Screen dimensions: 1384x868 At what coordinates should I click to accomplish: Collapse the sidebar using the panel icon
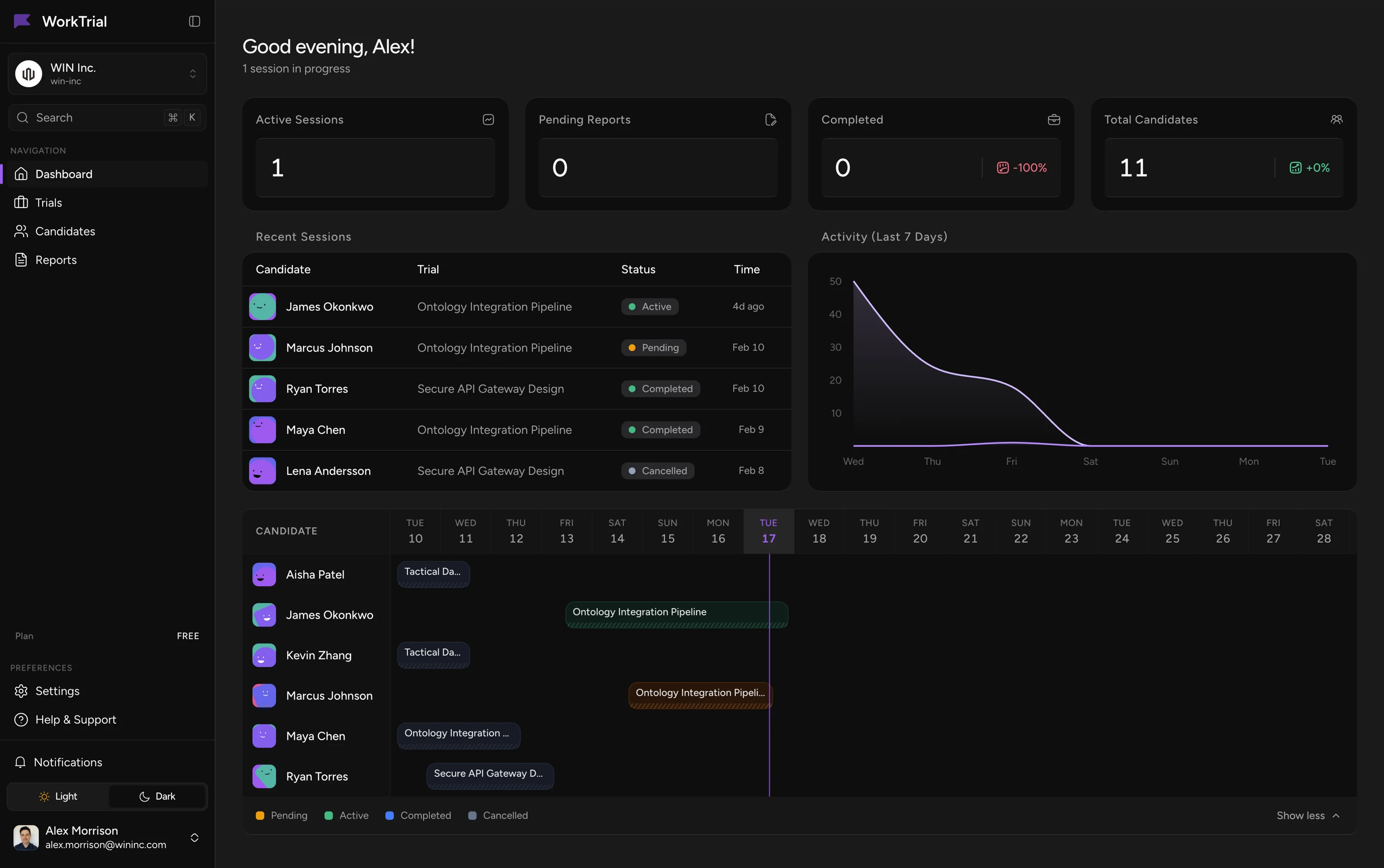pyautogui.click(x=194, y=21)
